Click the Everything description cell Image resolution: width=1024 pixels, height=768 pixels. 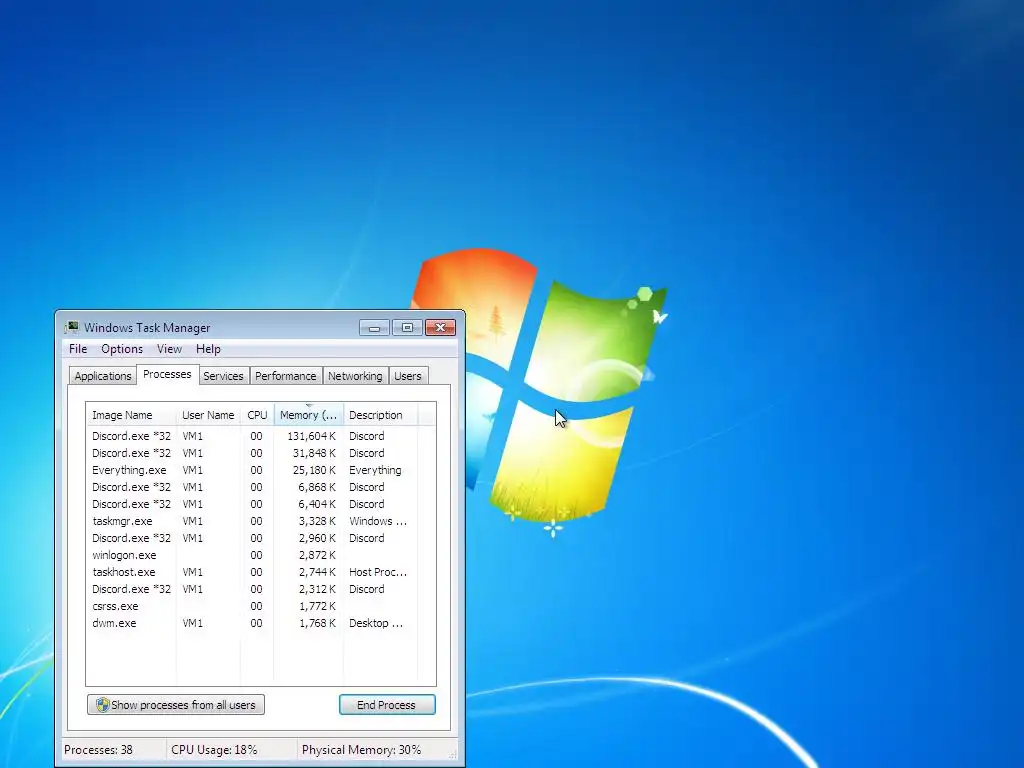tap(375, 470)
